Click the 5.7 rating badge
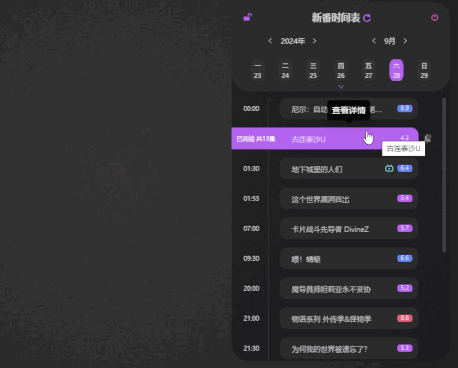 point(405,228)
